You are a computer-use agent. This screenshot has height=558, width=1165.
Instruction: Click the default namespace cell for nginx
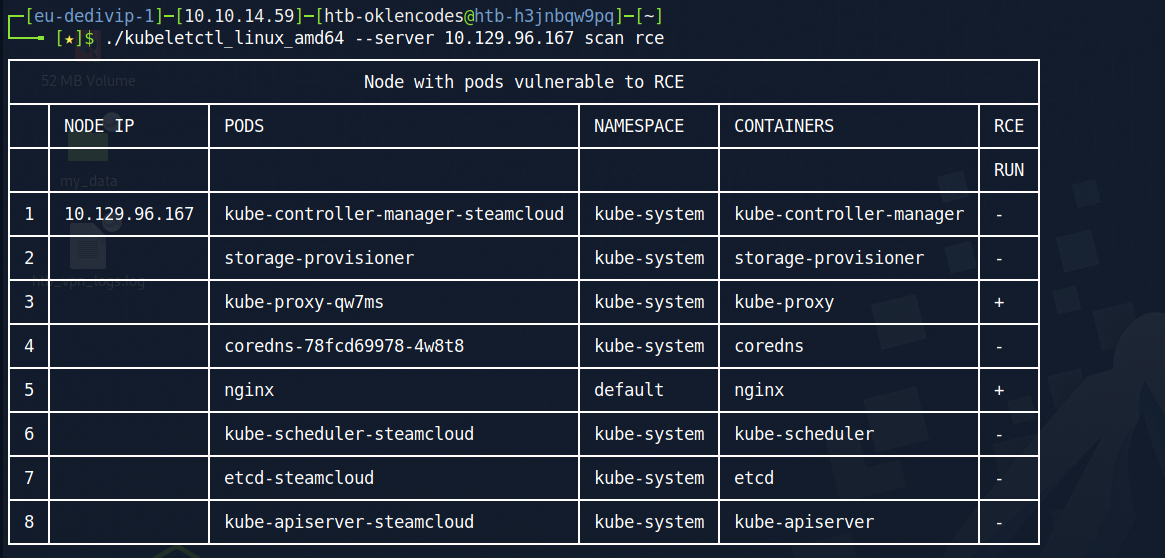[629, 390]
